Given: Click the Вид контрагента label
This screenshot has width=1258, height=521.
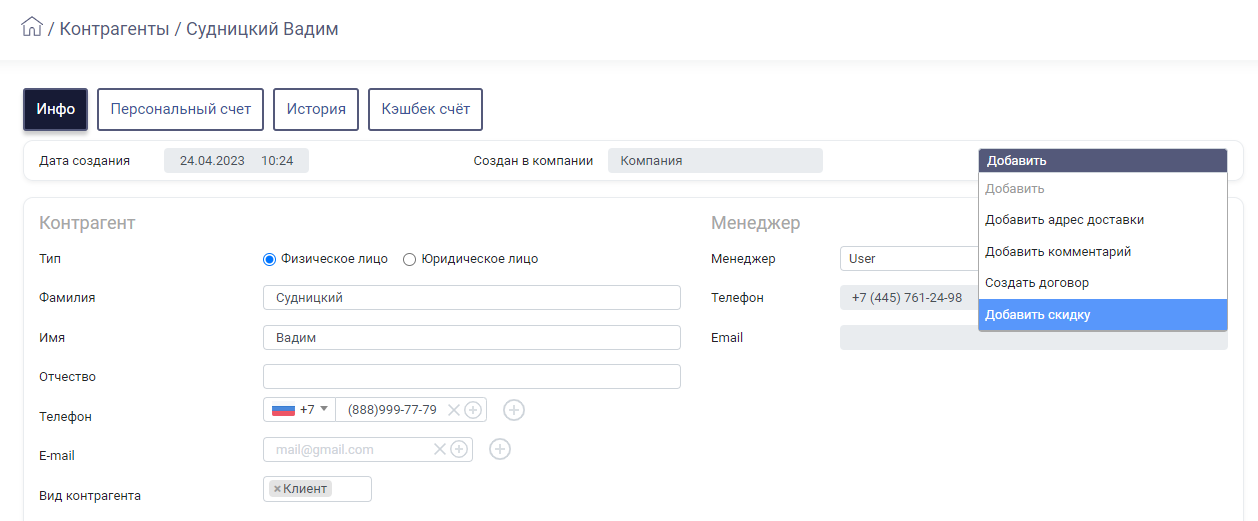Looking at the screenshot, I should 90,495.
